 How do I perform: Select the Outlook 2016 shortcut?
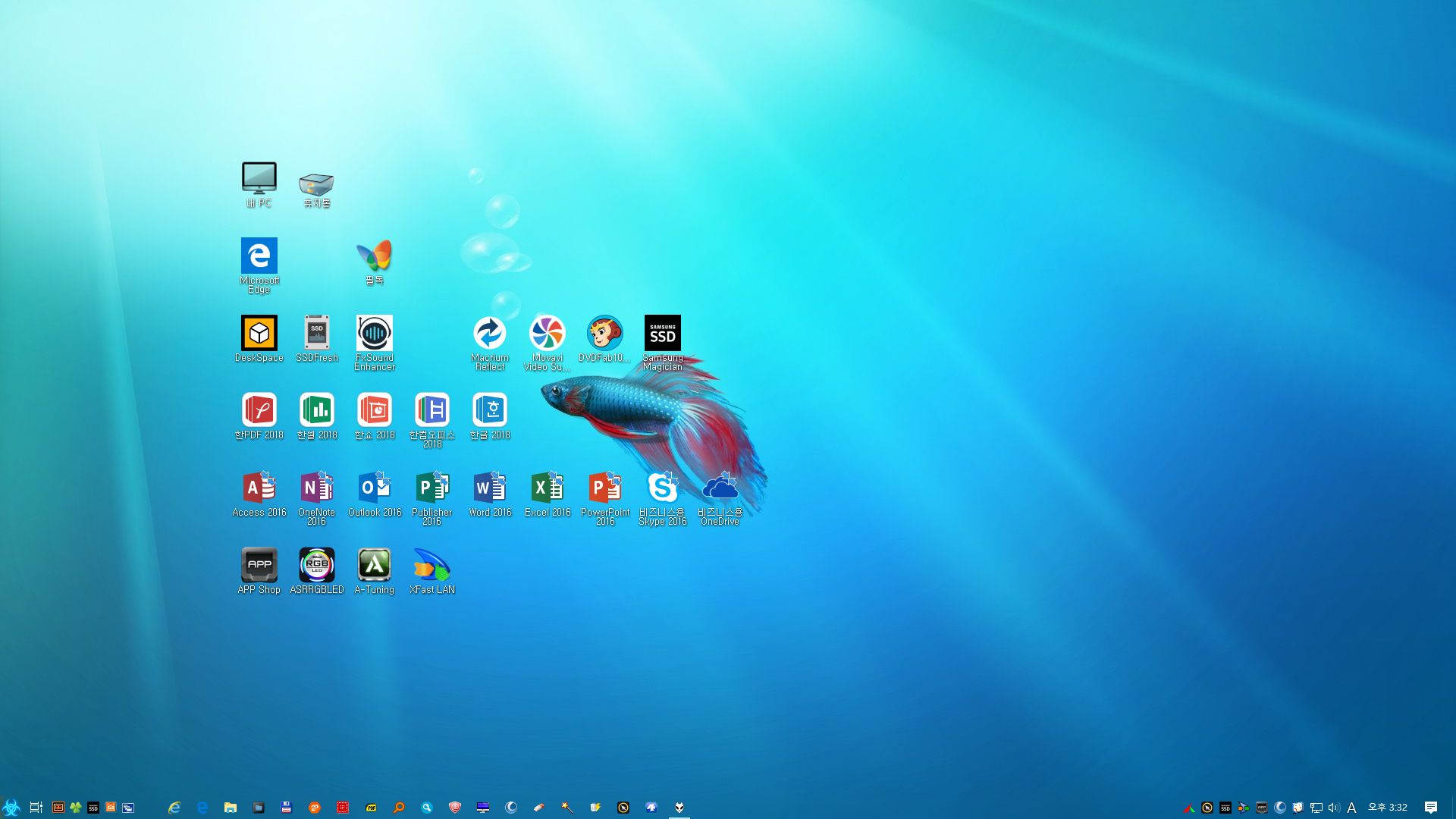point(374,494)
